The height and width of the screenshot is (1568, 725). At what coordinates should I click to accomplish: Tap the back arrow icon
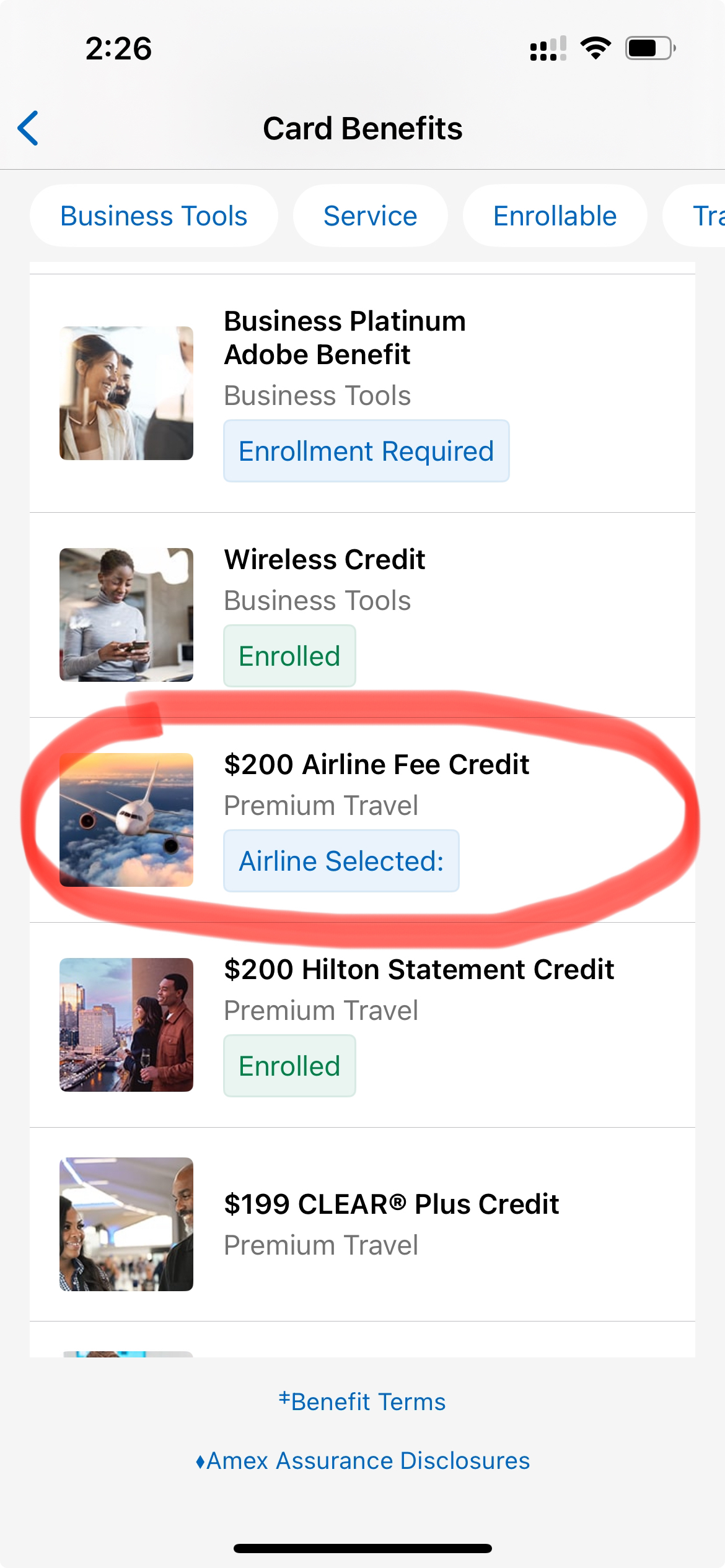point(29,128)
